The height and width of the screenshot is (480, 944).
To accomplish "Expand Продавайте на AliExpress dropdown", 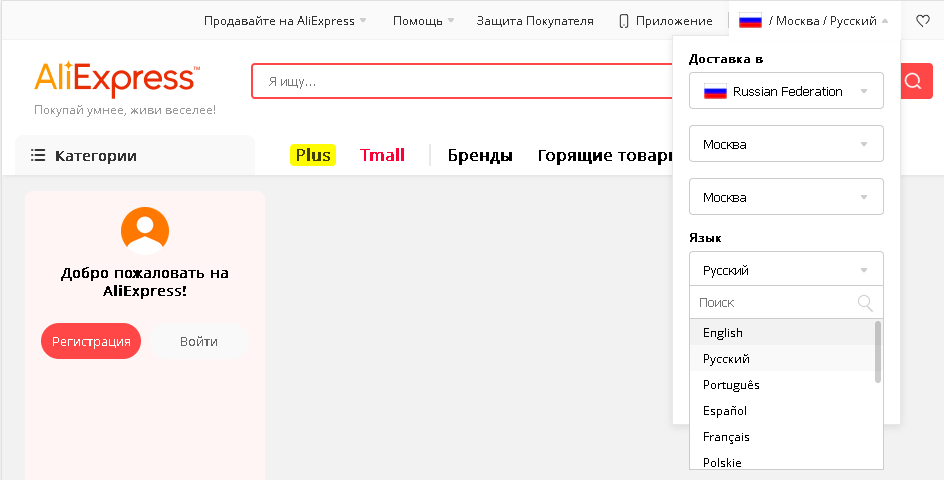I will 285,21.
